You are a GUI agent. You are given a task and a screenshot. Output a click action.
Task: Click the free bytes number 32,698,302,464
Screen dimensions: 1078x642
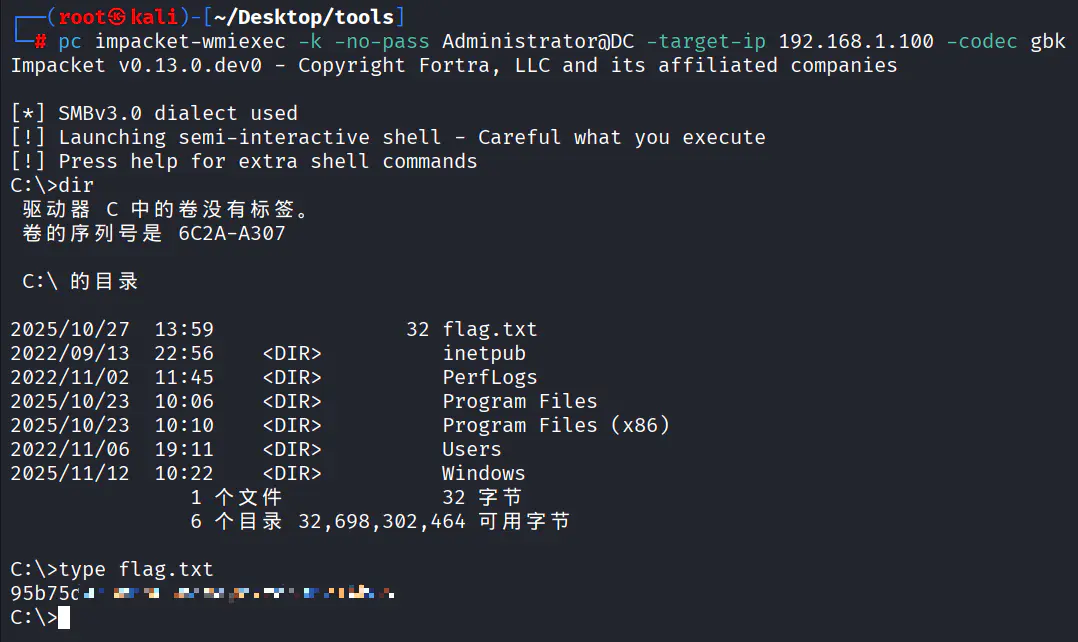click(x=382, y=521)
